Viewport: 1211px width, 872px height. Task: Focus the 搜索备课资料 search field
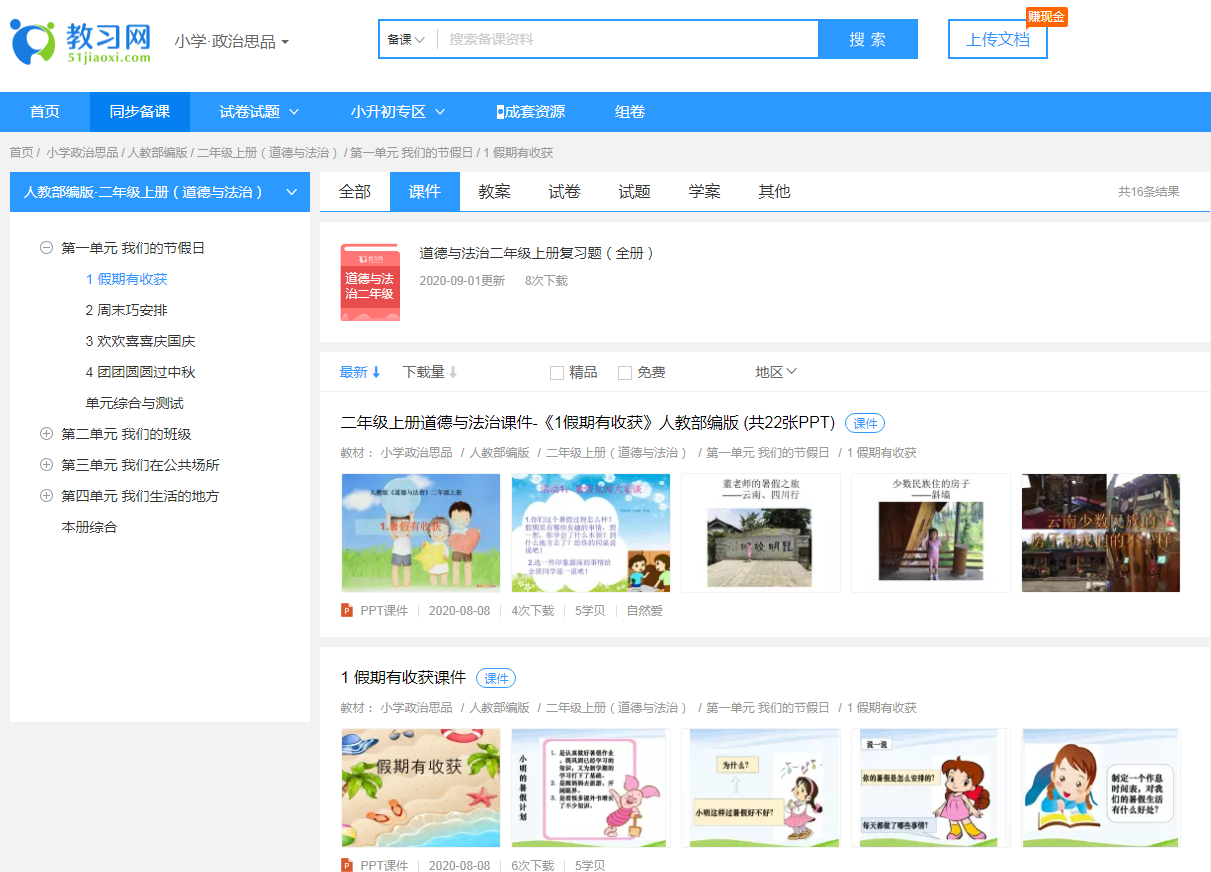click(x=627, y=40)
